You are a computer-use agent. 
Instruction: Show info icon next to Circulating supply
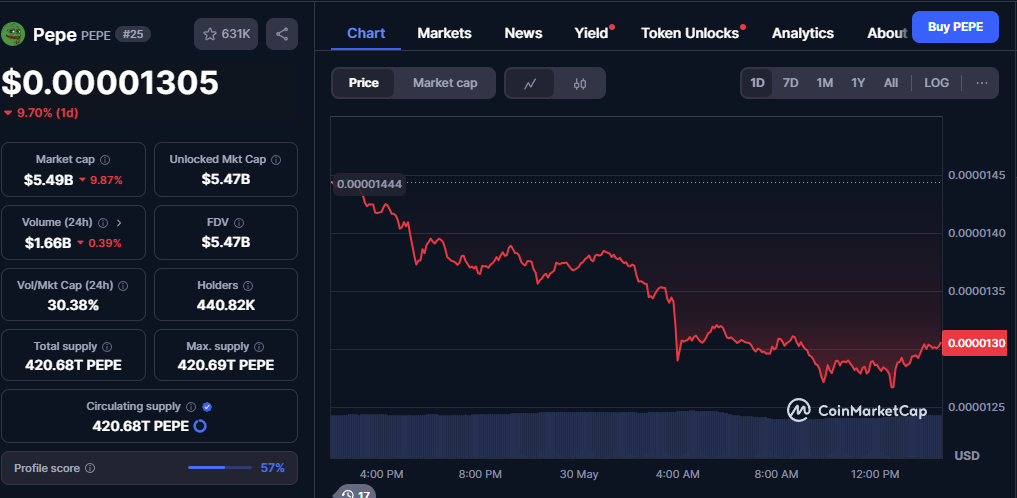[x=191, y=407]
